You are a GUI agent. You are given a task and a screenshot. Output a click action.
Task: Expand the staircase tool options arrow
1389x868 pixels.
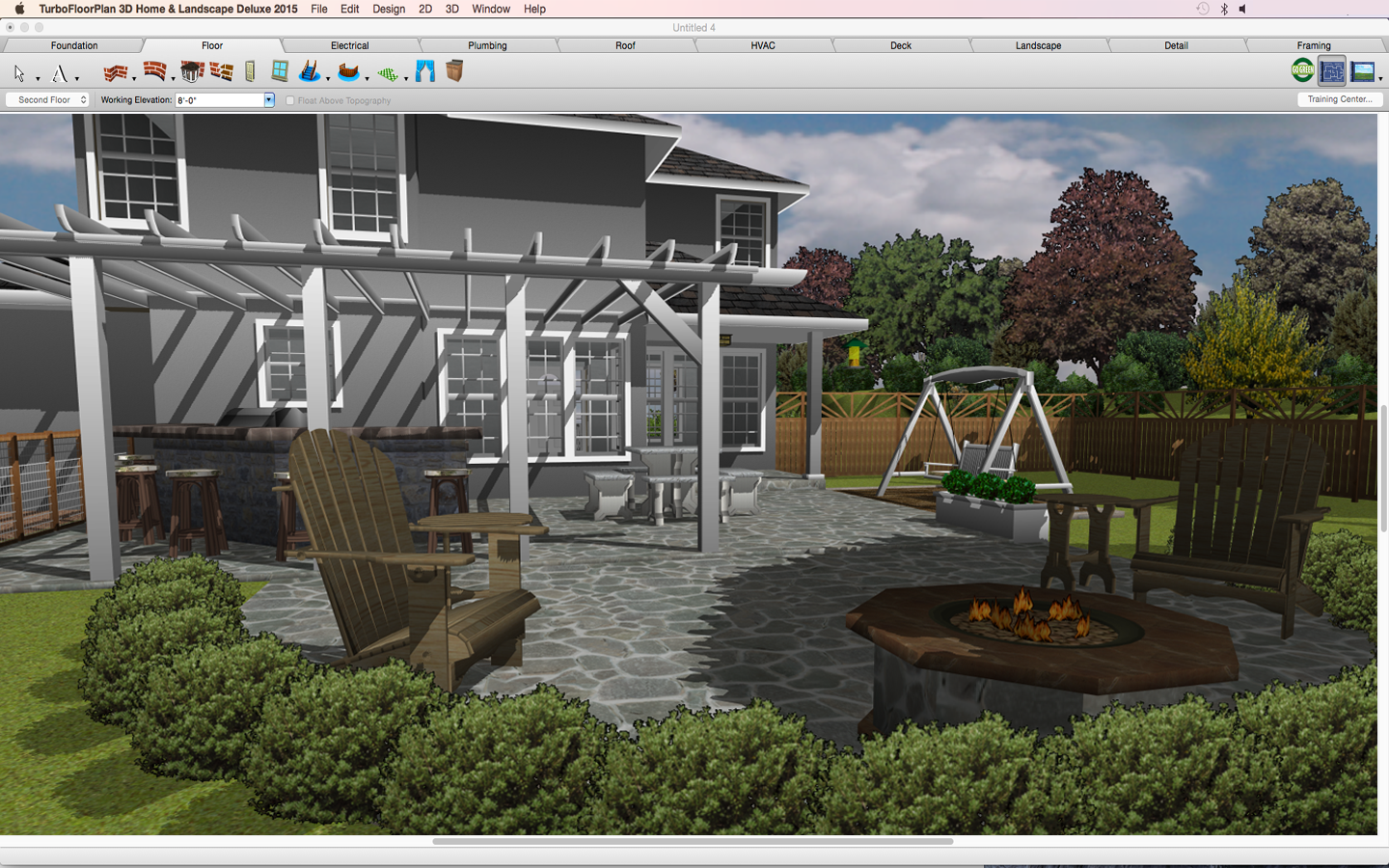point(328,79)
